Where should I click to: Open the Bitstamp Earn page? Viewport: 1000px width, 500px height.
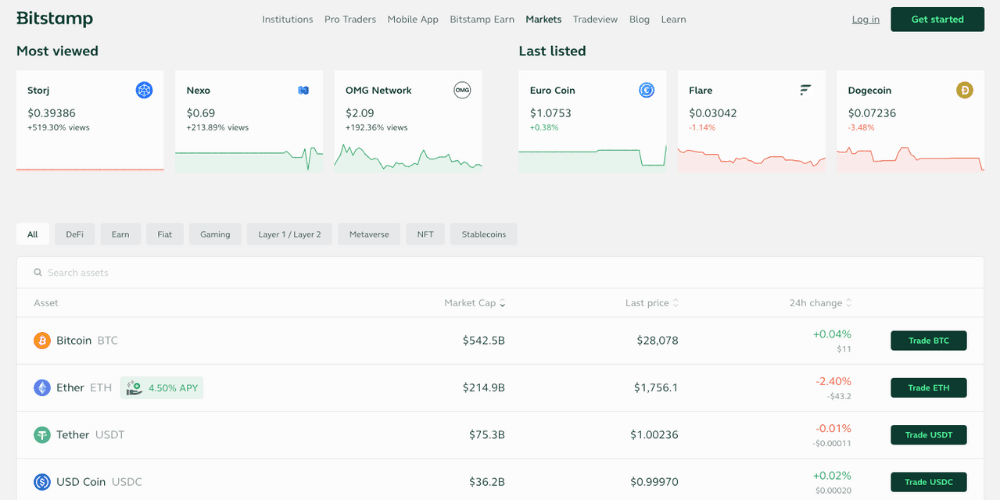pyautogui.click(x=482, y=19)
